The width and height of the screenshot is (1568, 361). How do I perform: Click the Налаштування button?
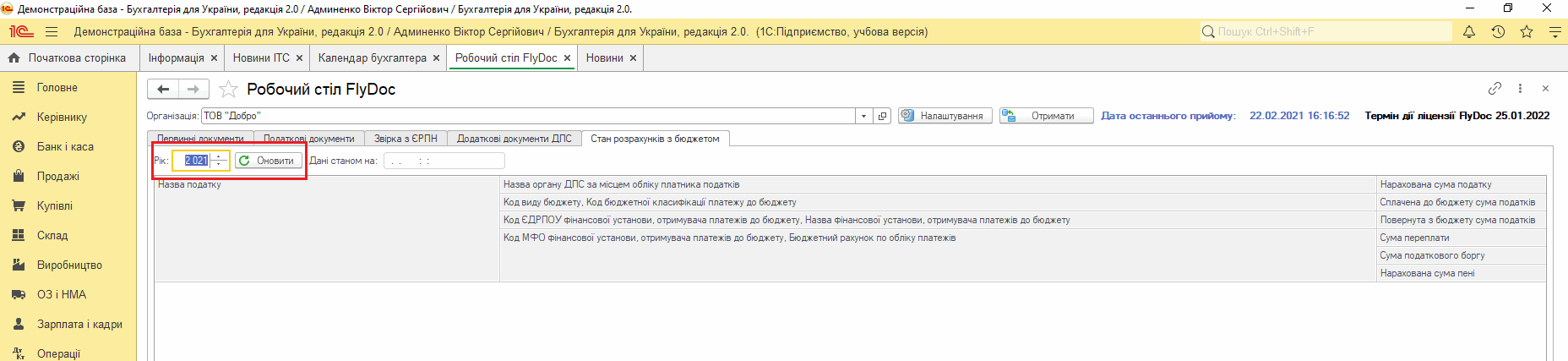[945, 116]
